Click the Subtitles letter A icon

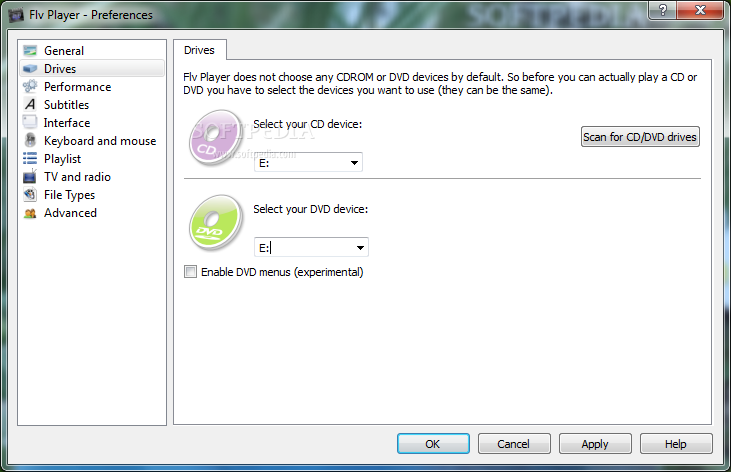click(x=30, y=104)
